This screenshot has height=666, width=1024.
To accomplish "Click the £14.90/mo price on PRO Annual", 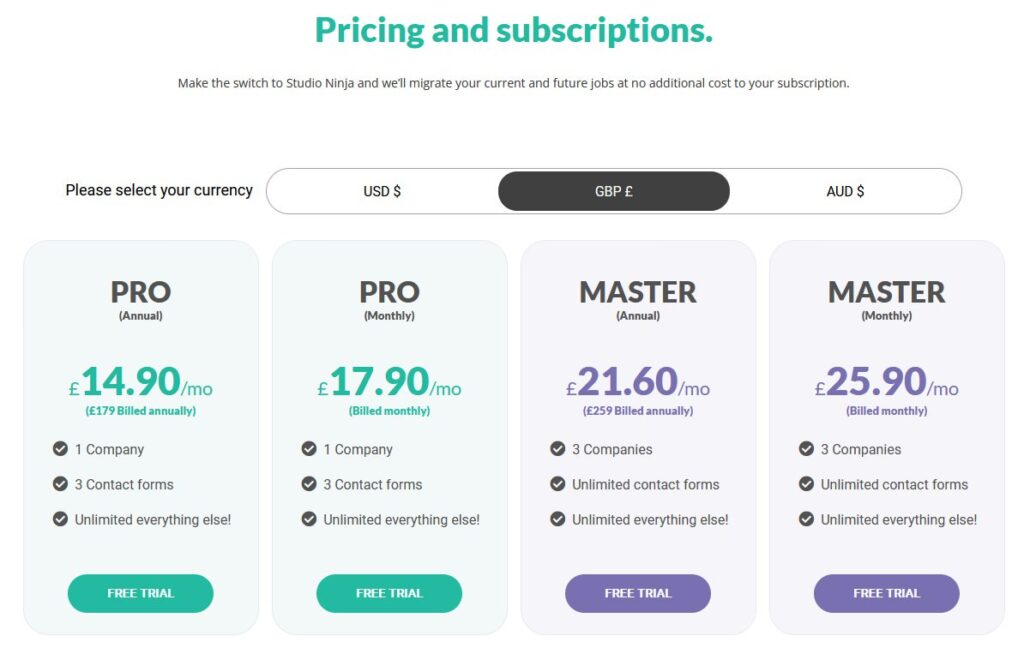I will point(140,381).
